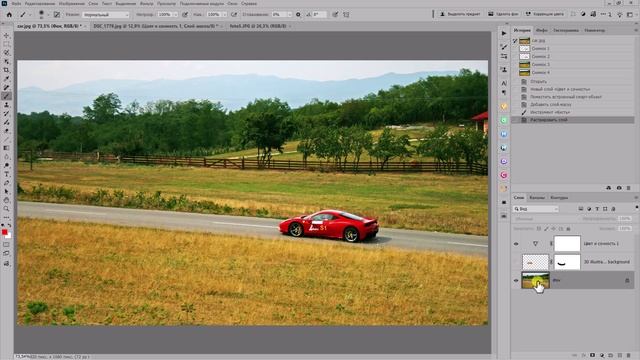The image size is (640, 360).
Task: Switch to the Каналы tab
Action: tap(537, 198)
